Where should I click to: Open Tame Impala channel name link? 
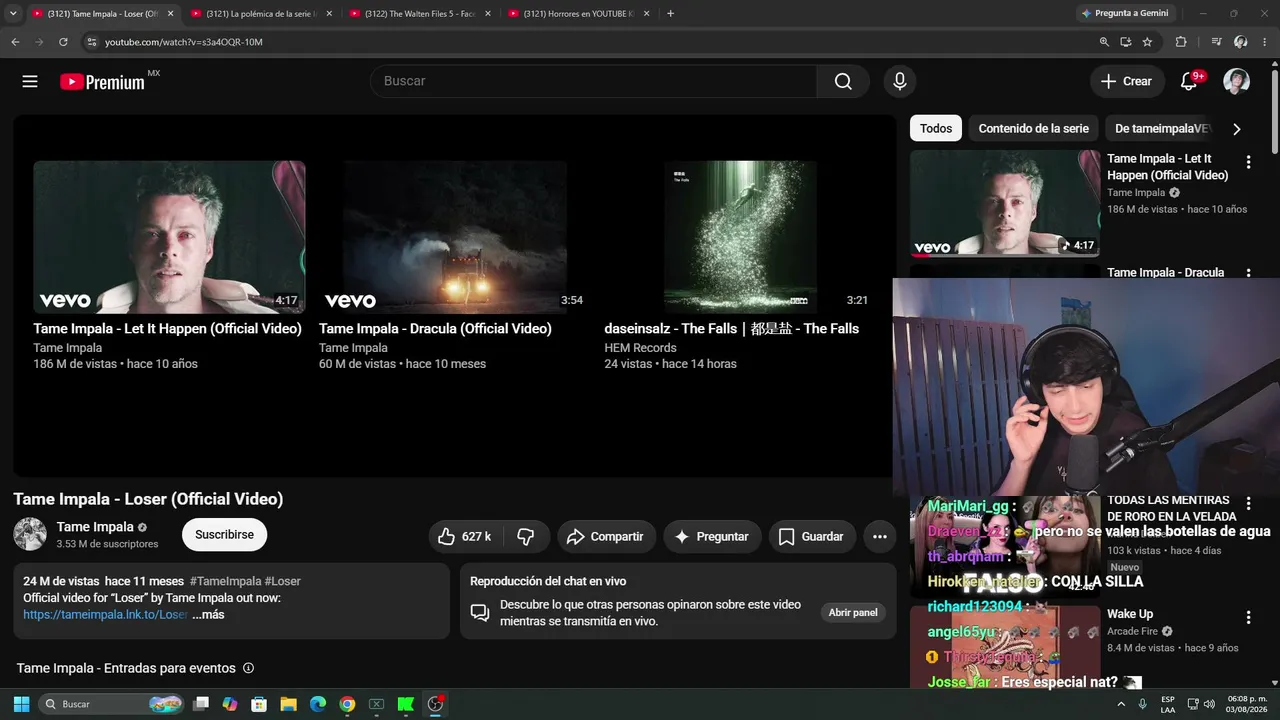95,527
